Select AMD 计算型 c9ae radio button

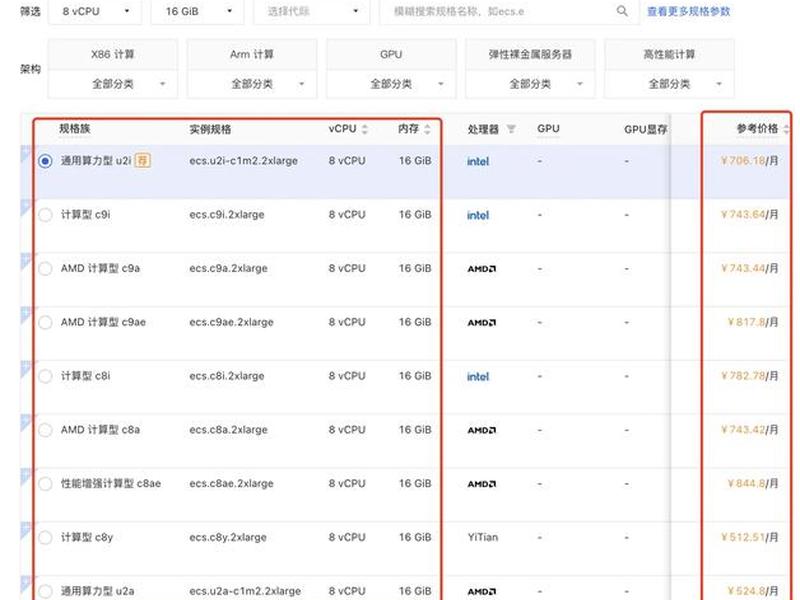[45, 322]
